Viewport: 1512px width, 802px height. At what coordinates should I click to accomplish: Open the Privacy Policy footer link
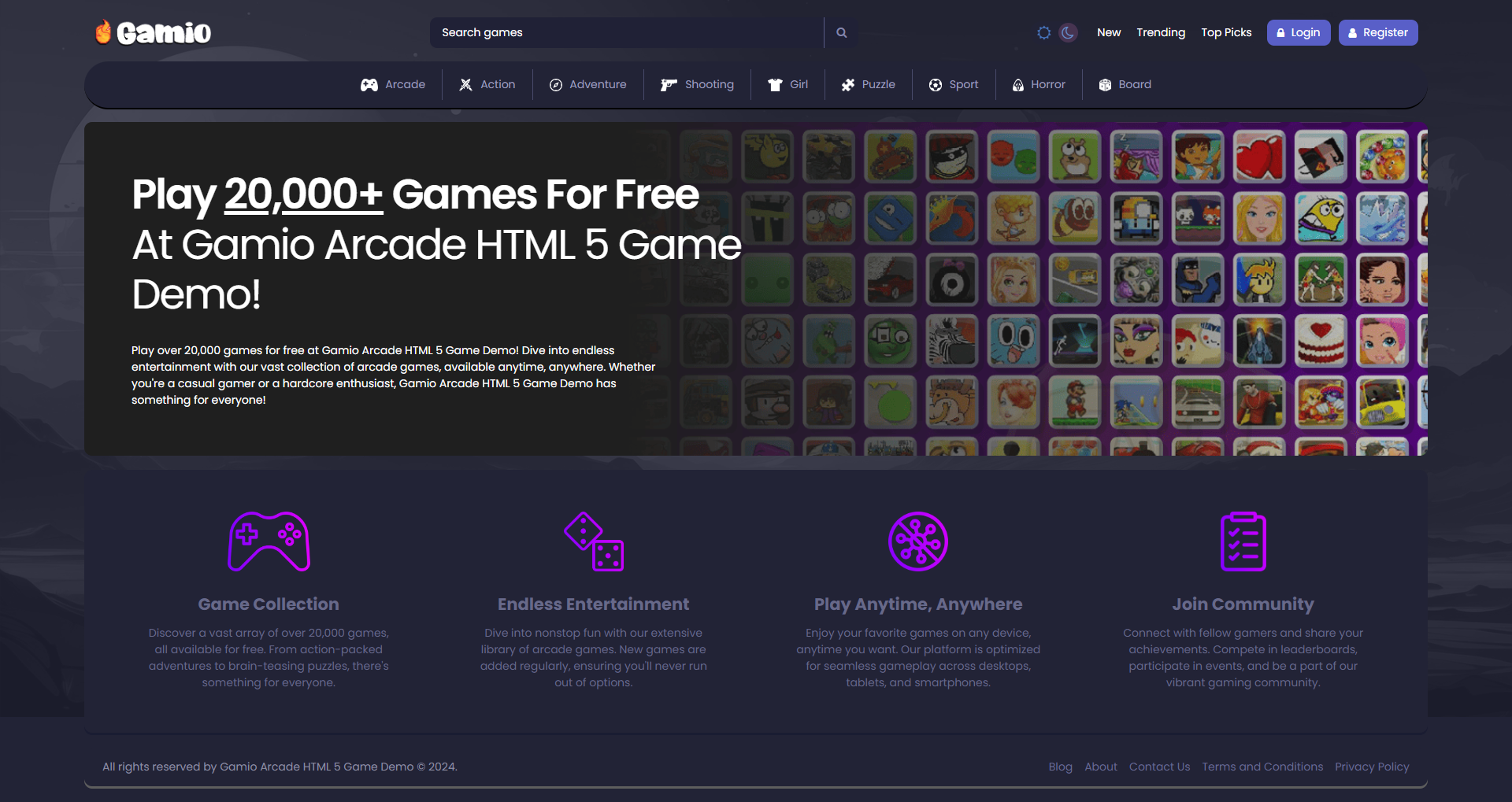pos(1372,767)
